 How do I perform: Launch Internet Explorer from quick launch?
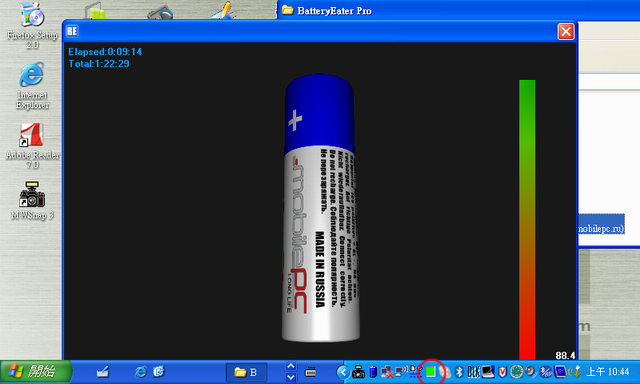pyautogui.click(x=141, y=372)
